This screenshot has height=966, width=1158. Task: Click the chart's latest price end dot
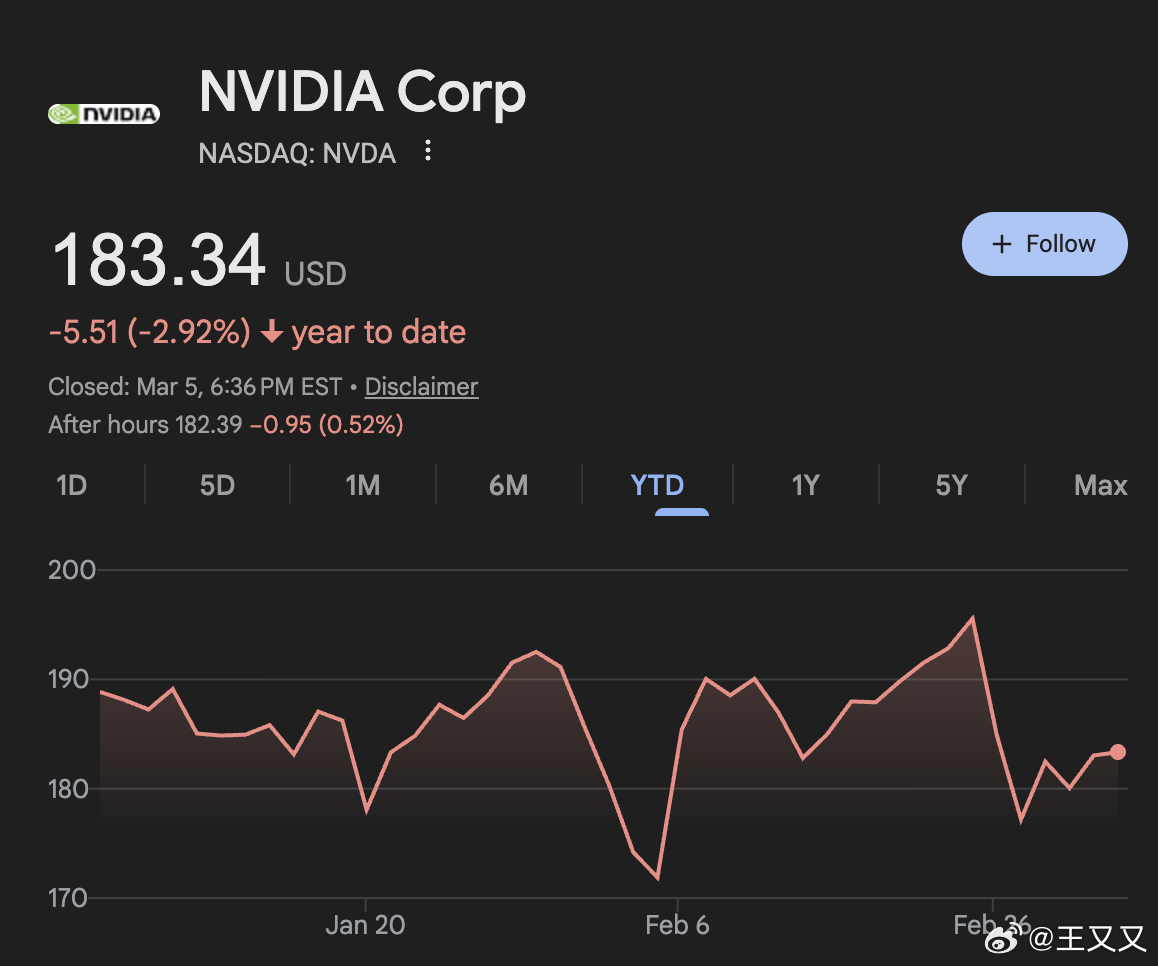click(1118, 752)
